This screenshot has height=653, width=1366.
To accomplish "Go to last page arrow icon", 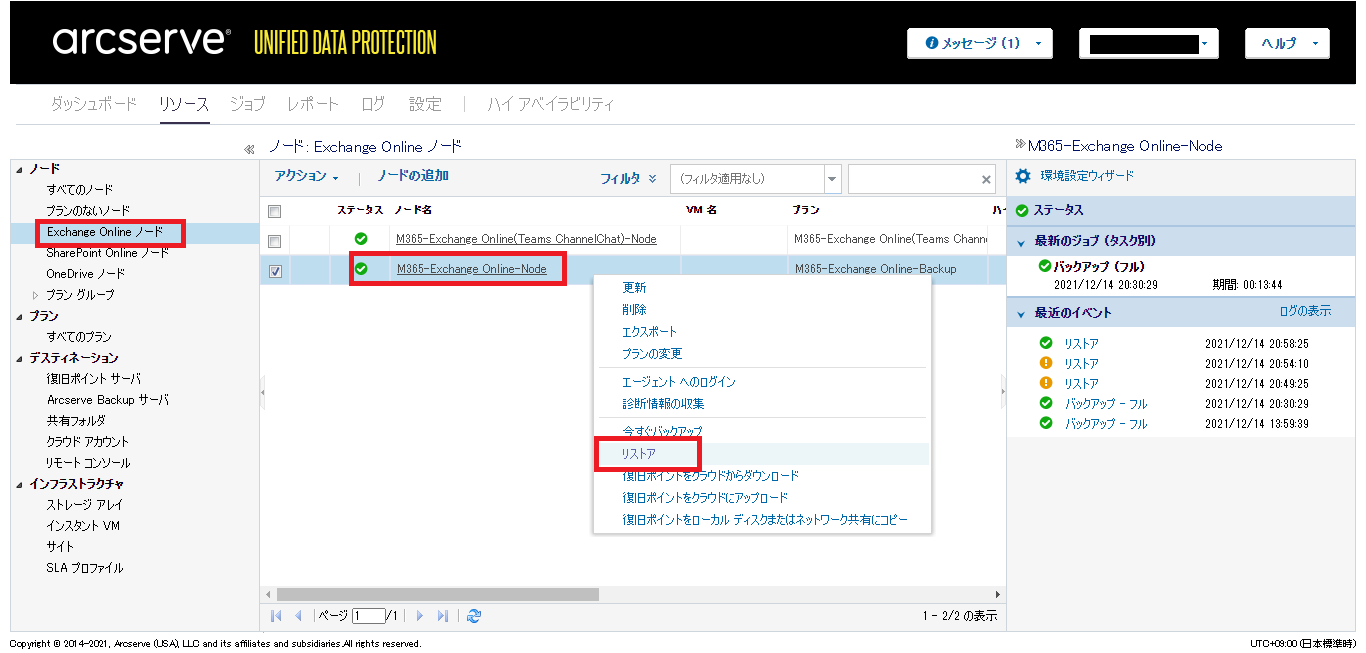I will [443, 616].
